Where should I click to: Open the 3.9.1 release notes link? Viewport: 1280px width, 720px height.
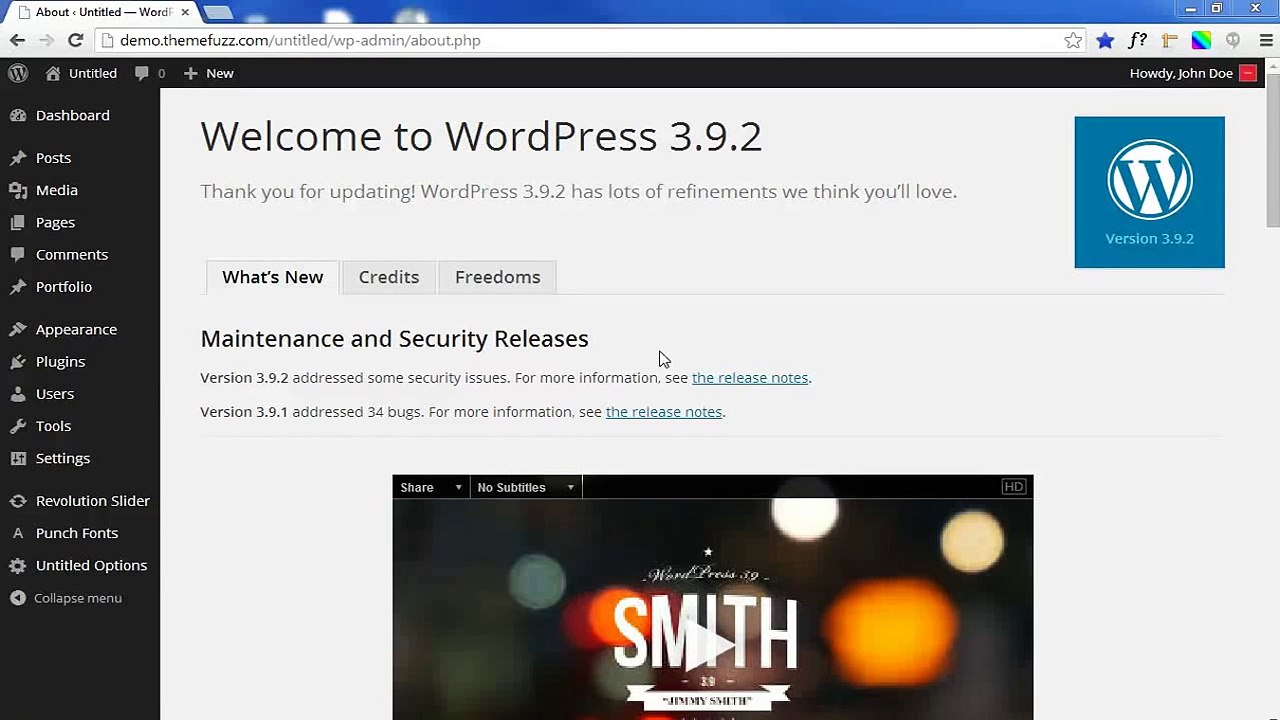[x=664, y=412]
